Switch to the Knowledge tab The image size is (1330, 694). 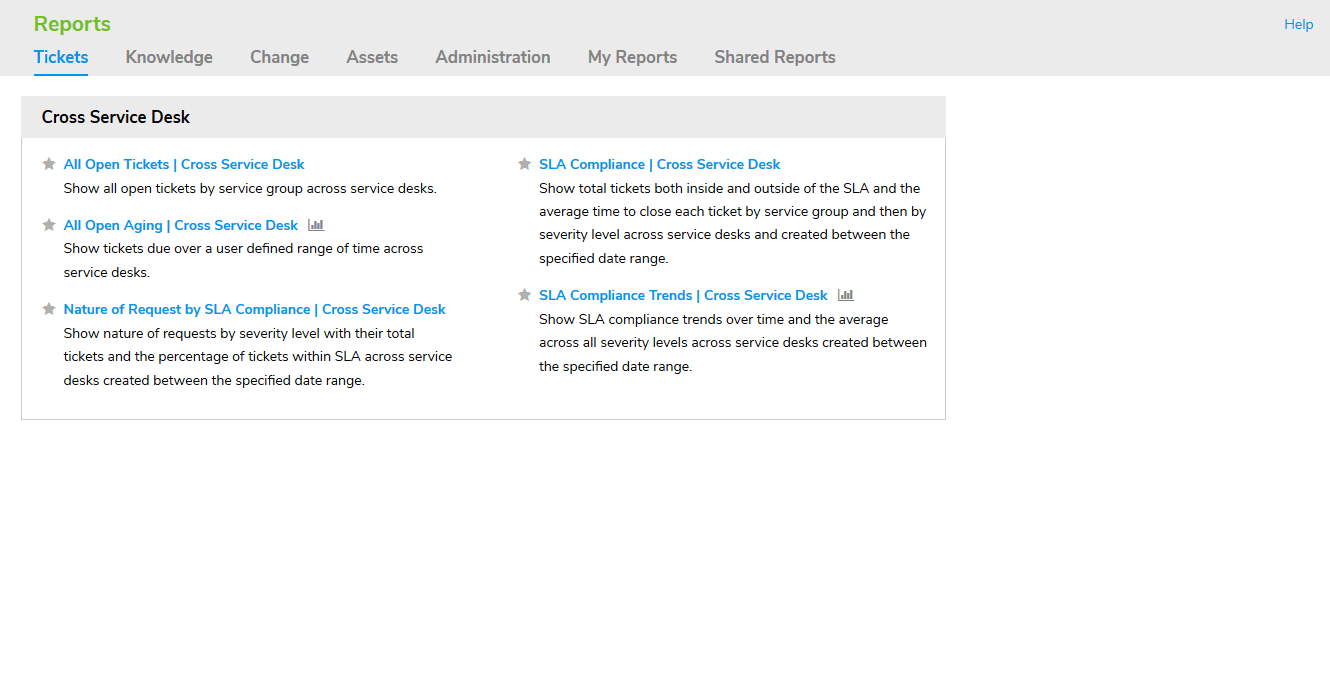tap(169, 57)
